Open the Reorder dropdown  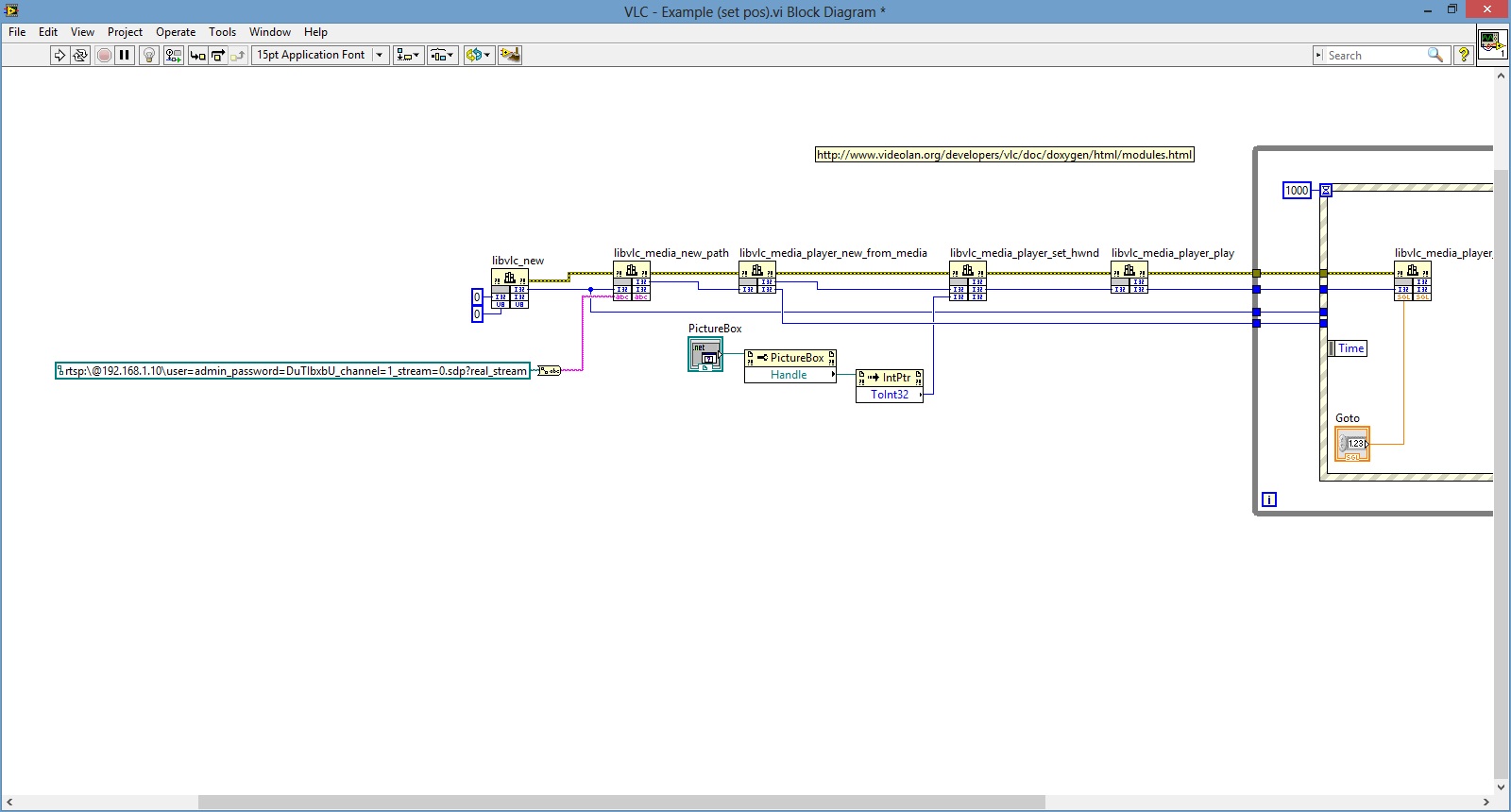(478, 55)
